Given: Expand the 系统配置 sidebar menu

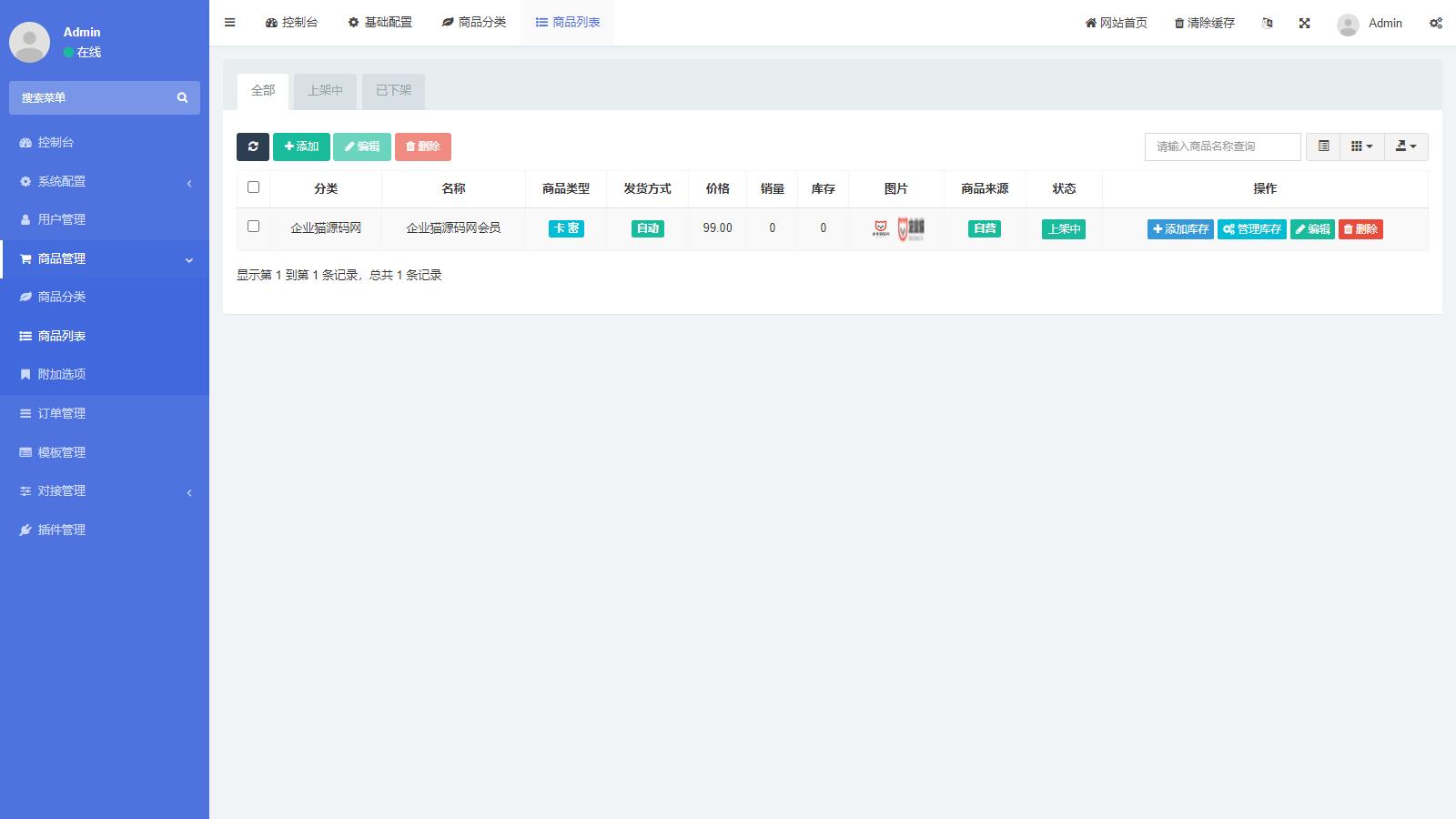Looking at the screenshot, I should pos(105,181).
